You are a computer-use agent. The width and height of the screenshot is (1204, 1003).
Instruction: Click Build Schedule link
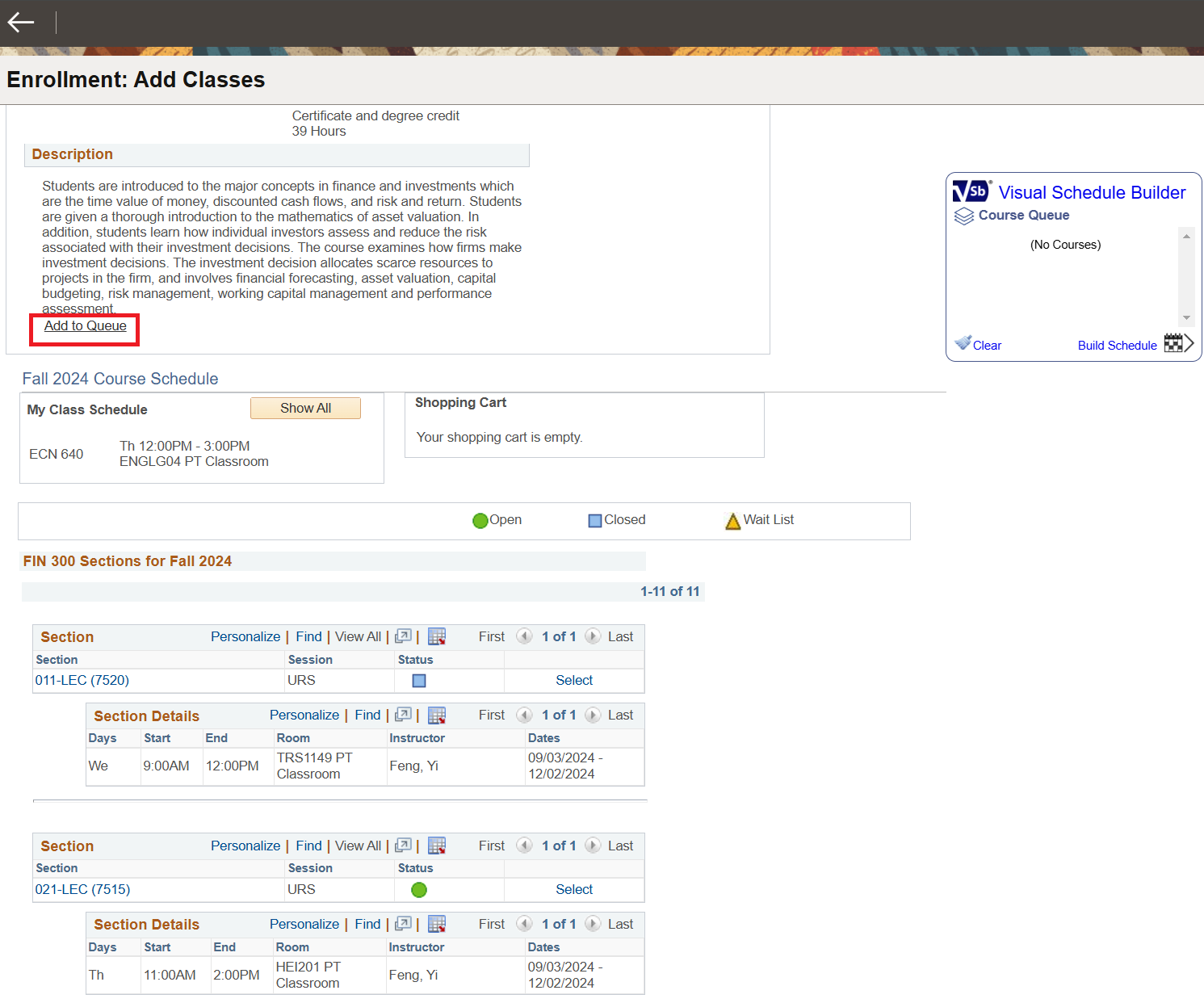click(1117, 346)
